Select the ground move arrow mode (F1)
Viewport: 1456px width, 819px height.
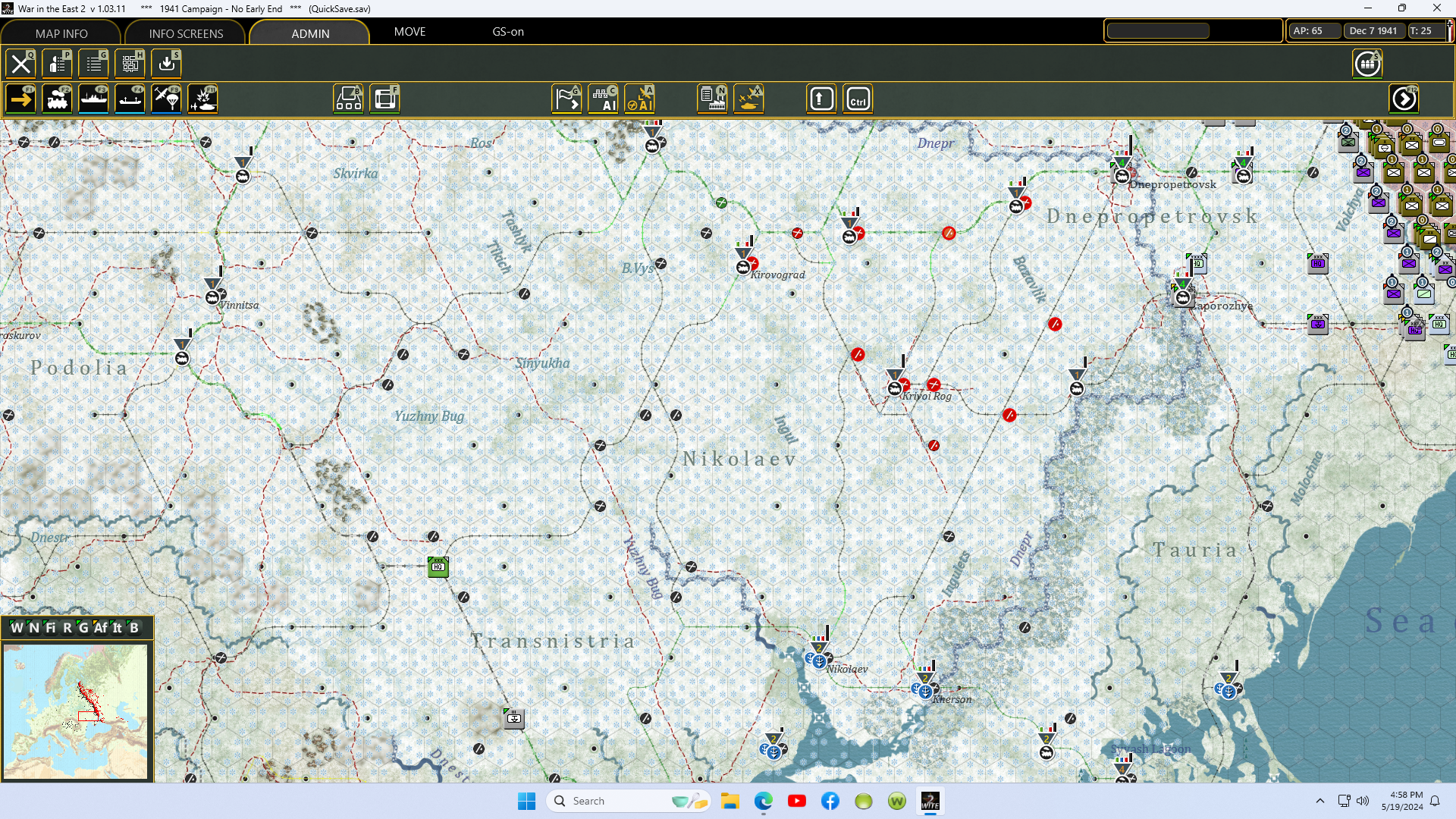(x=21, y=99)
